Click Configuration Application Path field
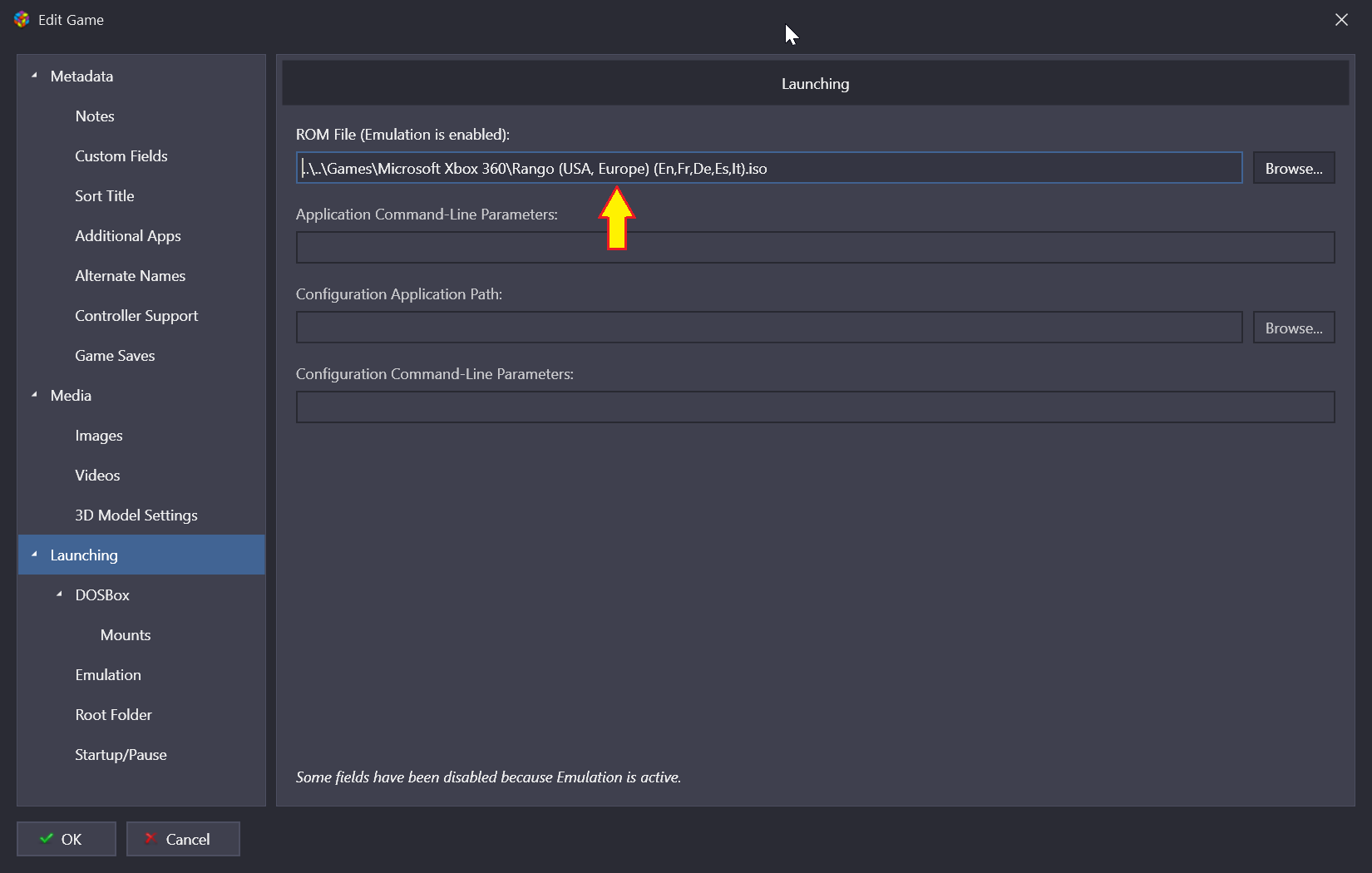 tap(769, 328)
